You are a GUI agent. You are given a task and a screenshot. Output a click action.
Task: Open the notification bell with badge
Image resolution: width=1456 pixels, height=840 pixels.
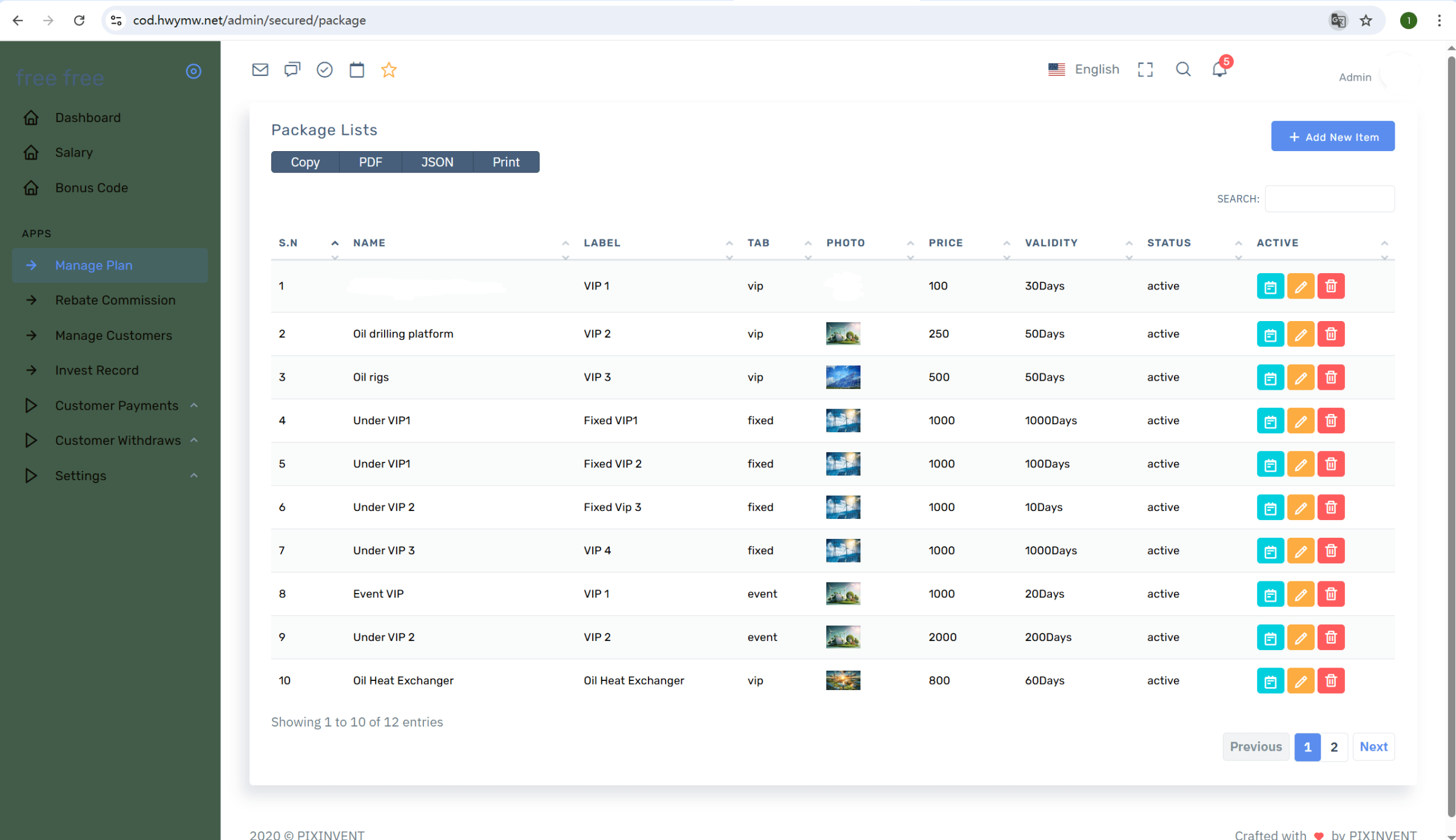1219,69
